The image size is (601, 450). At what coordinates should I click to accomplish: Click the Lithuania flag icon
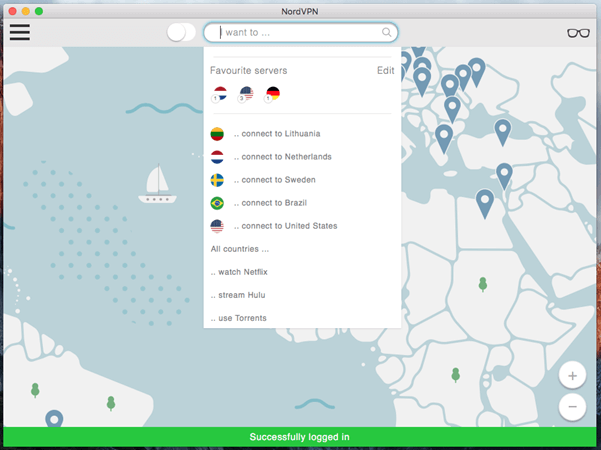click(x=217, y=134)
